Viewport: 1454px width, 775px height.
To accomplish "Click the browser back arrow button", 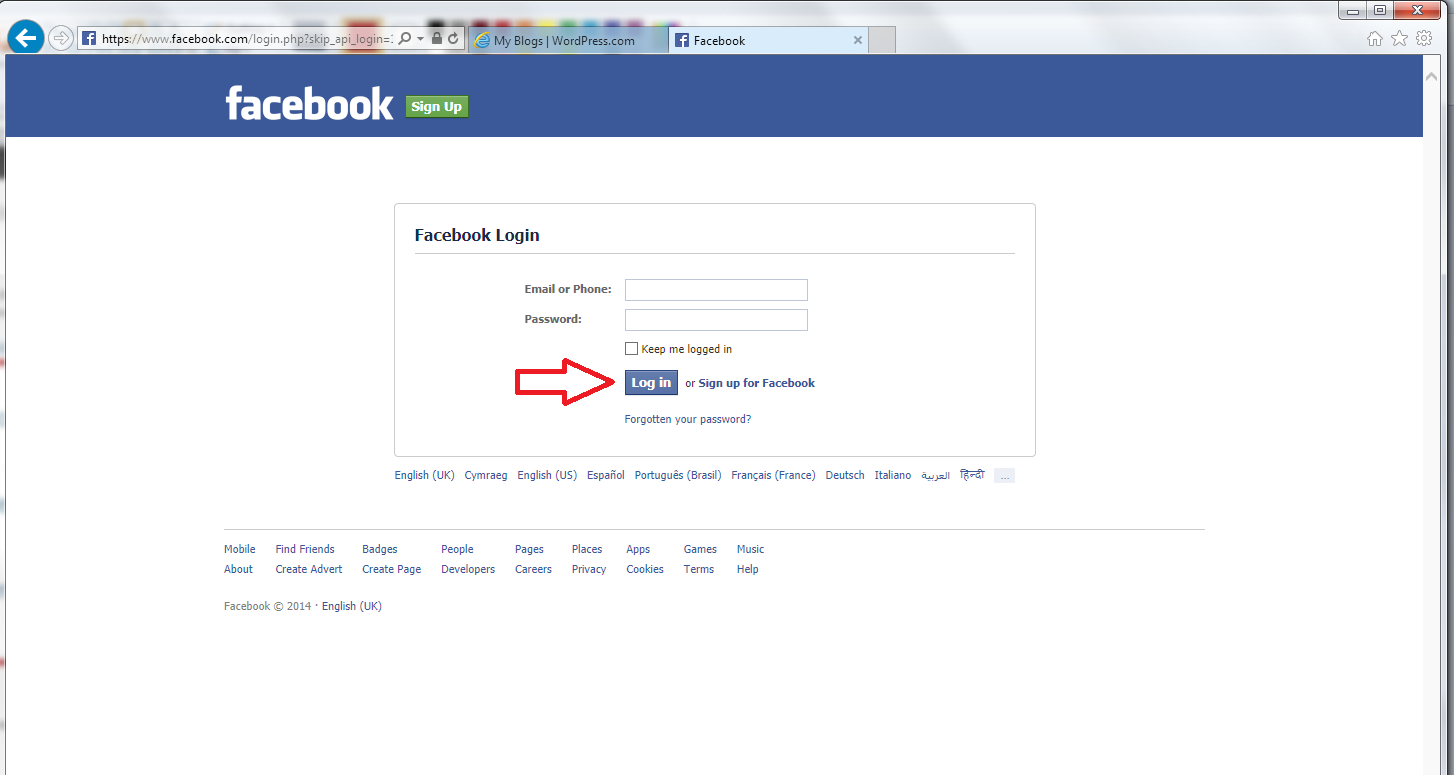I will [25, 39].
